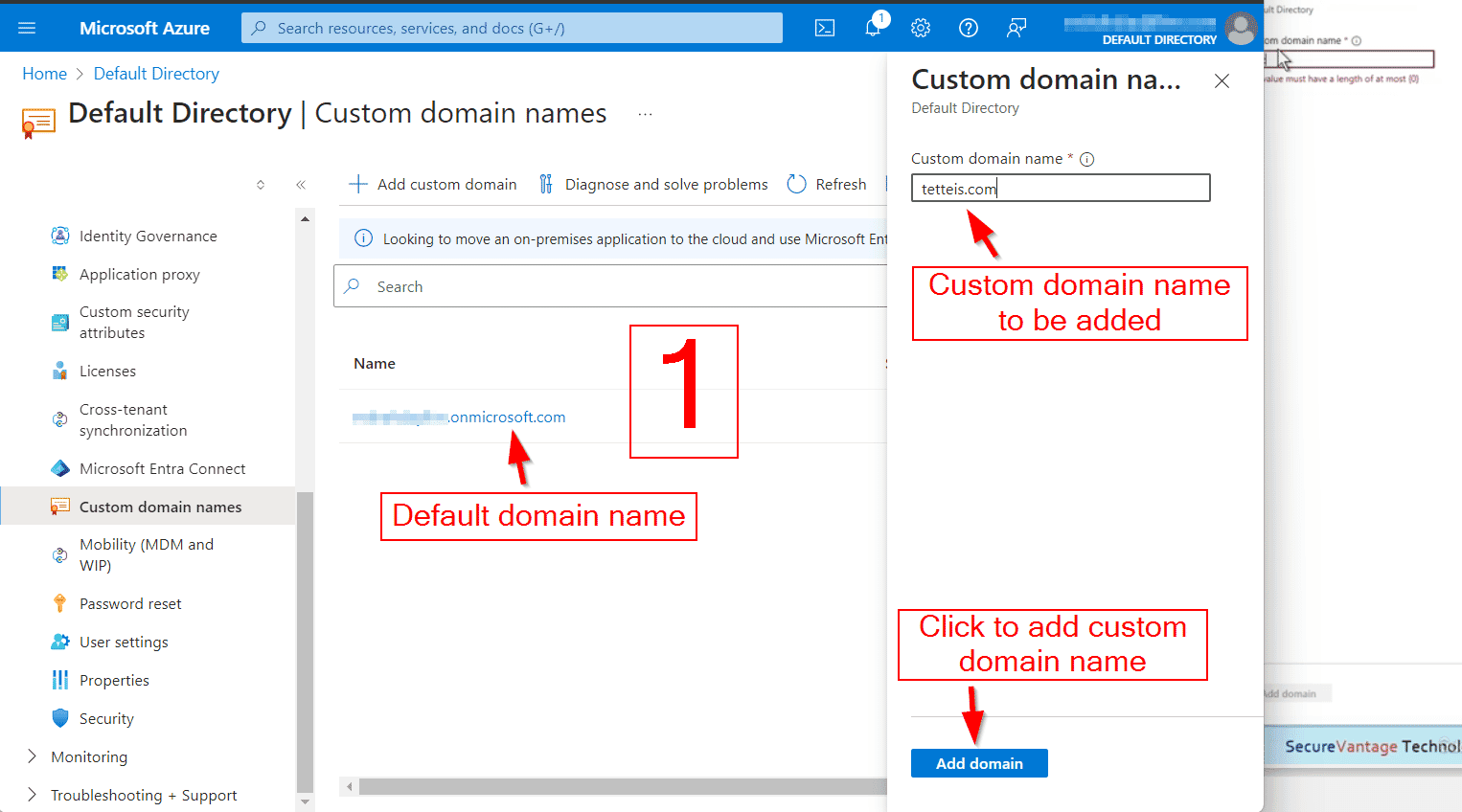Viewport: 1462px width, 812px height.
Task: Open the feedback icon in header
Action: [1017, 28]
